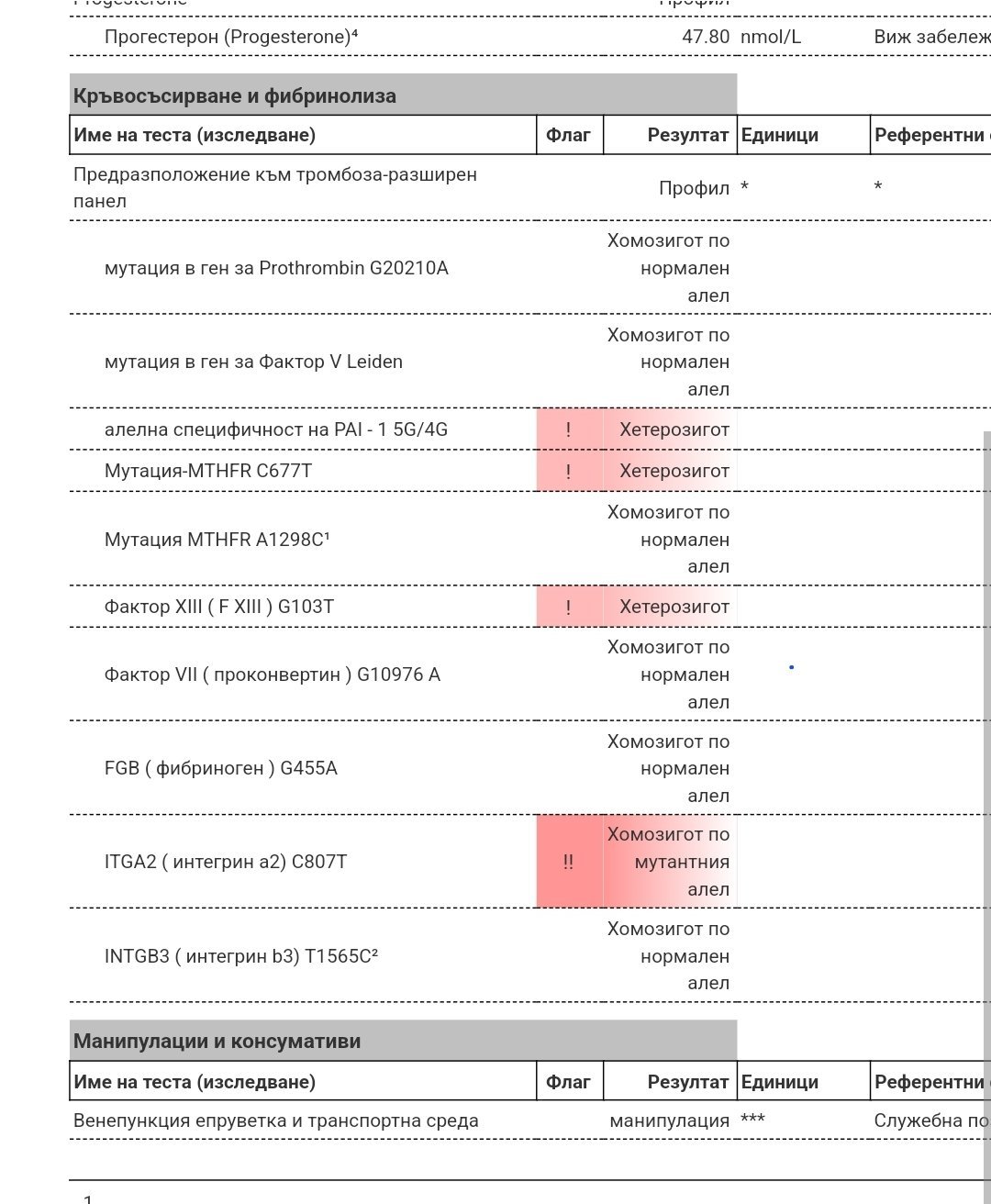Click the Кръвосъсирване и фибринолиза section header
This screenshot has width=991, height=1204.
point(235,95)
